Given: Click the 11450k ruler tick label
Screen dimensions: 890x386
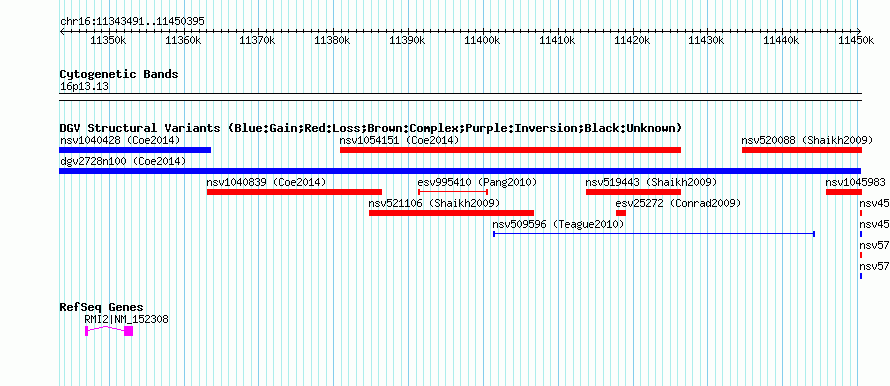Looking at the screenshot, I should click(857, 40).
